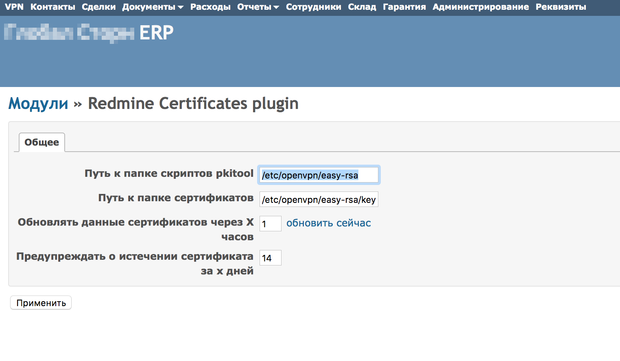This screenshot has width=620, height=361.
Task: Open Сделки in the top menu
Action: click(x=98, y=7)
